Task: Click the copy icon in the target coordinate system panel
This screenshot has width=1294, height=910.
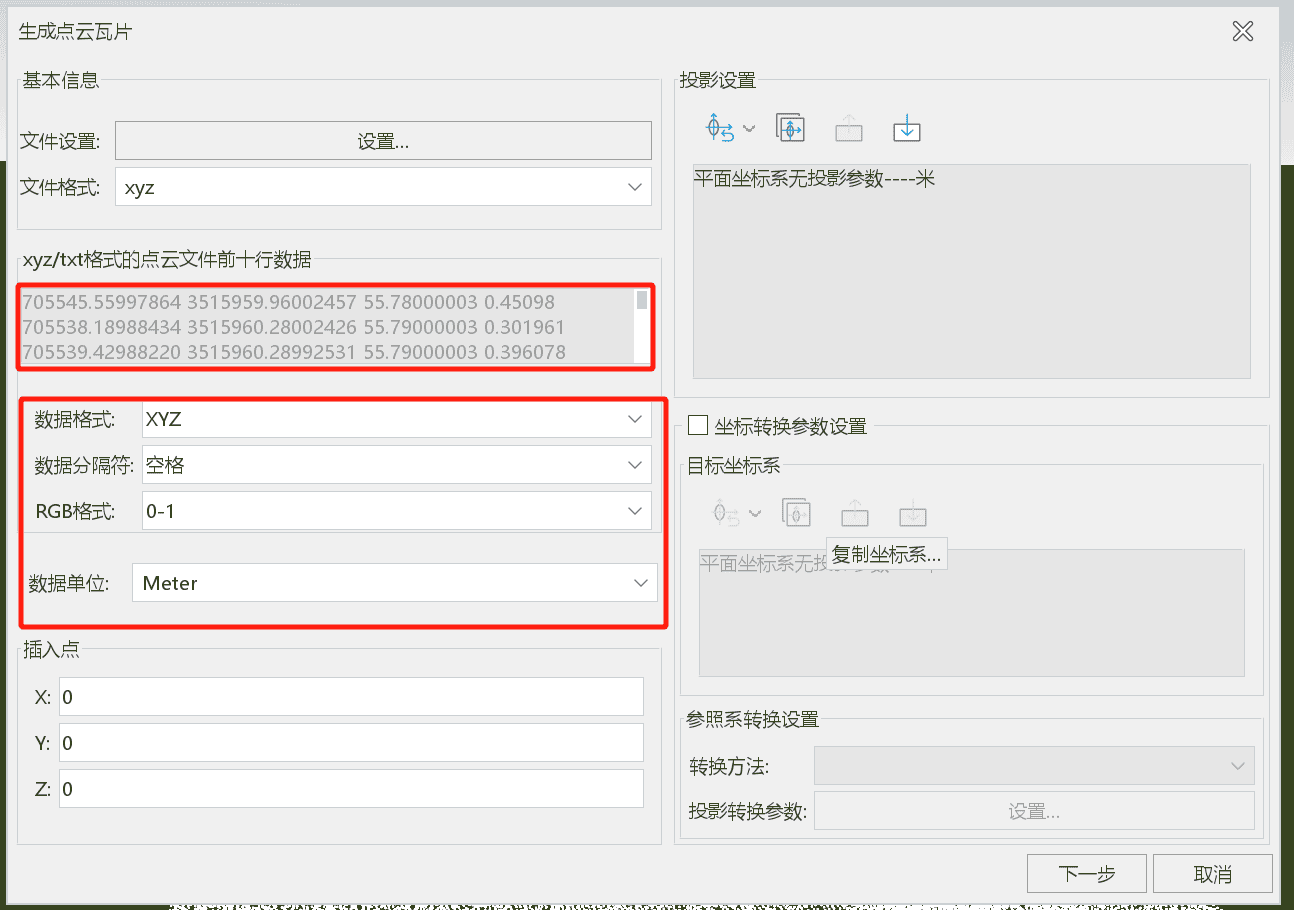Action: click(x=796, y=512)
